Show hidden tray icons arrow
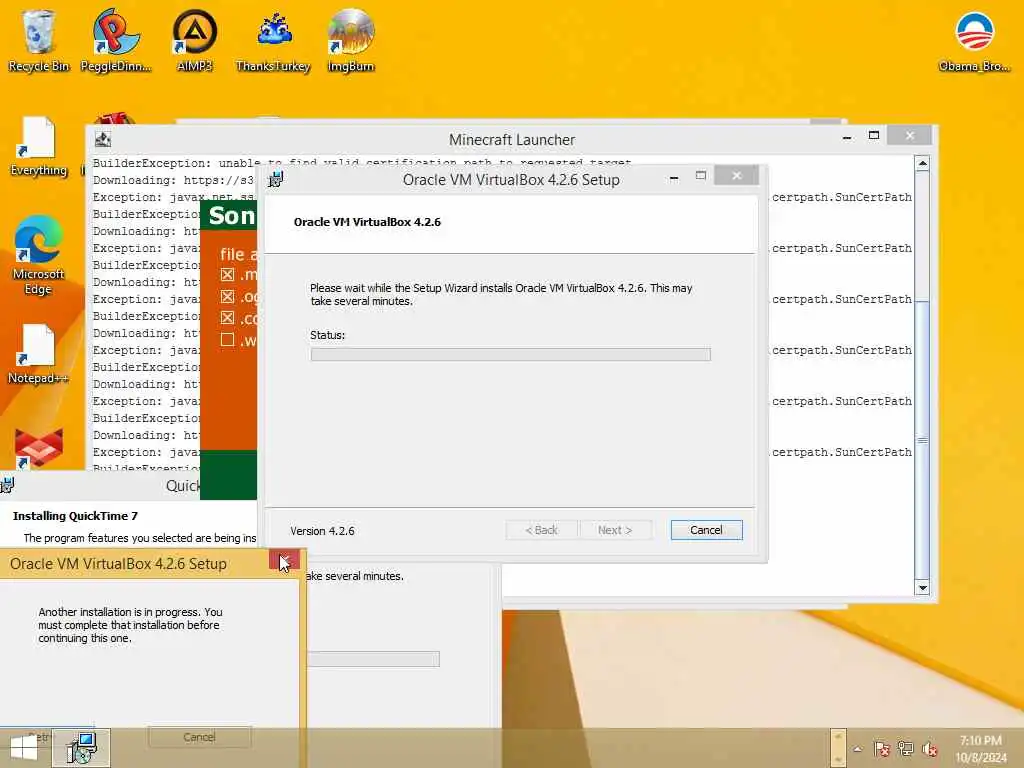 pos(857,749)
